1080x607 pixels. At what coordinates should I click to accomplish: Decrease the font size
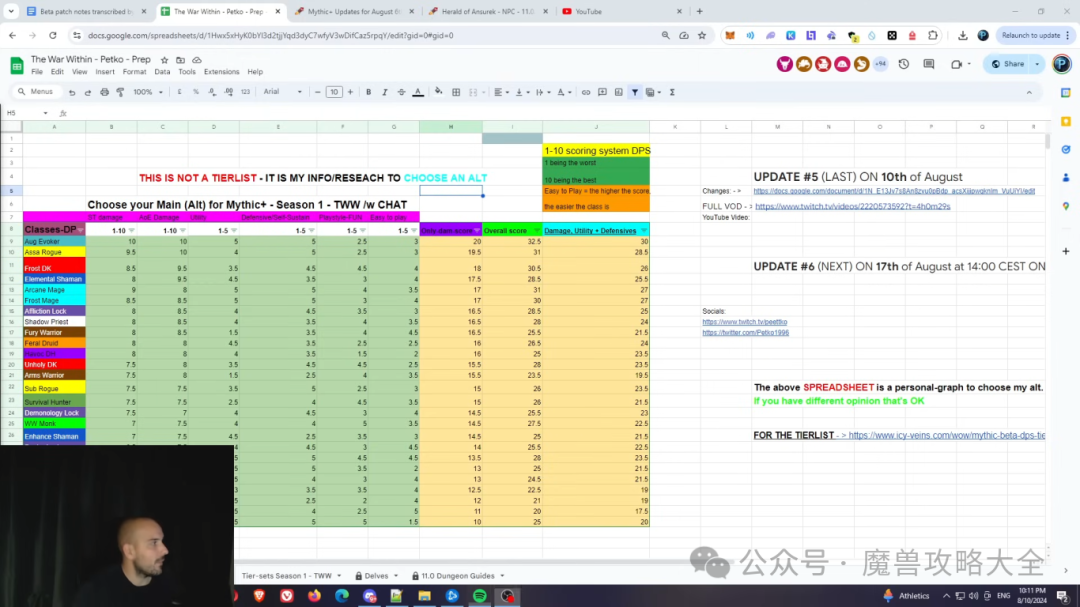click(318, 92)
